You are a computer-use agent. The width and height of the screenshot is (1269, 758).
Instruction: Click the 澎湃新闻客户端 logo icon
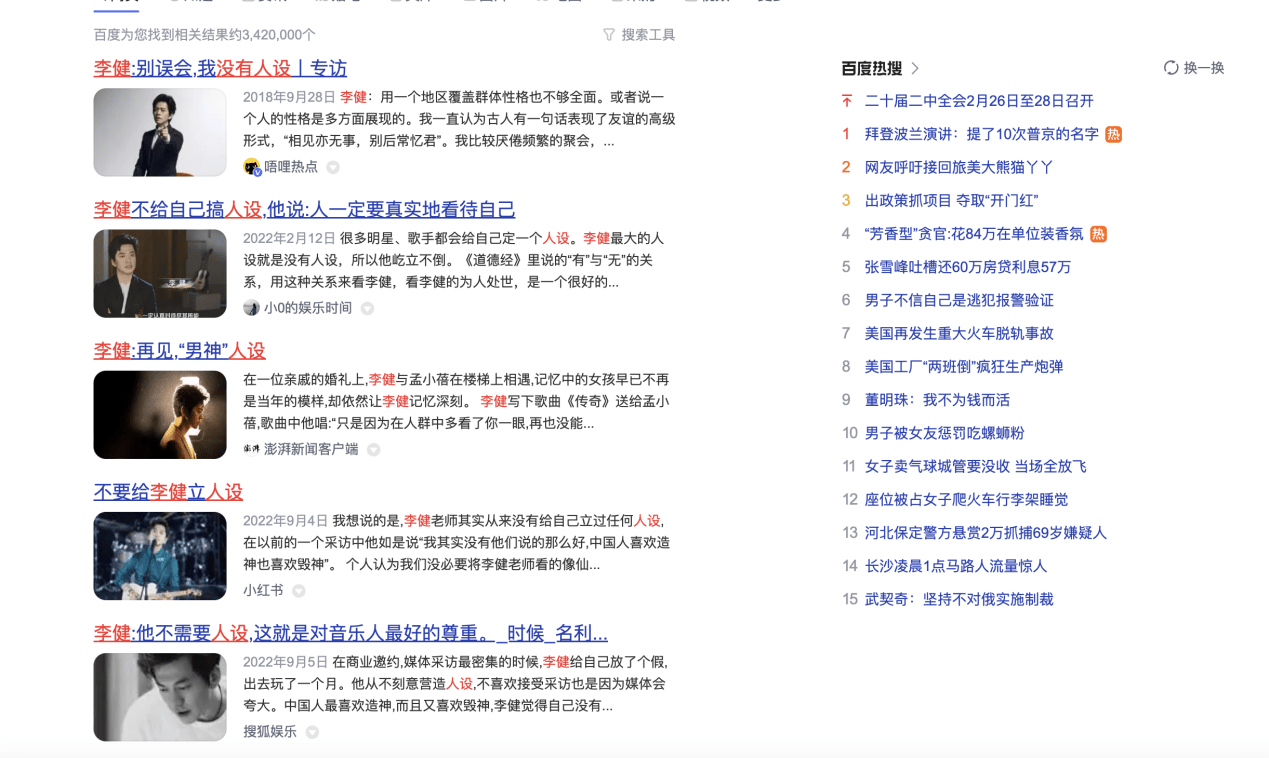coord(252,449)
